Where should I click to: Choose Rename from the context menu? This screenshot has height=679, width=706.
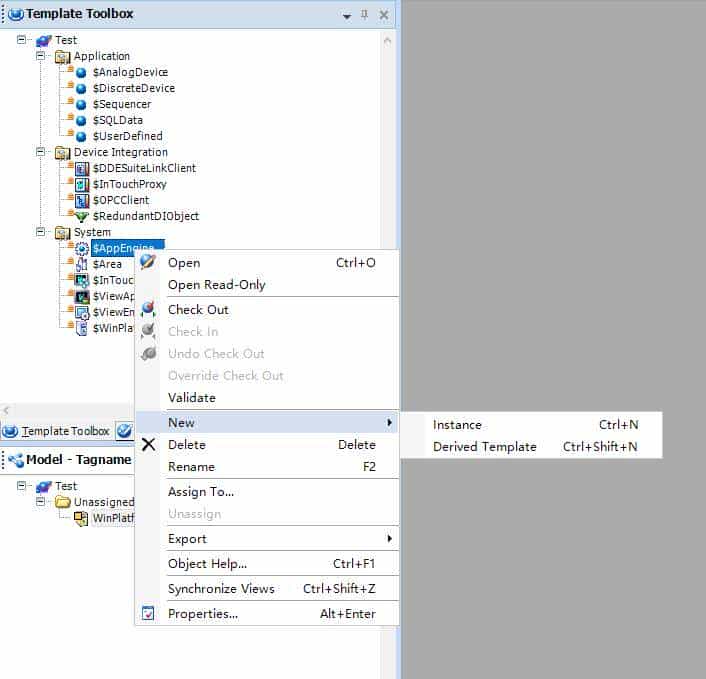[267, 467]
